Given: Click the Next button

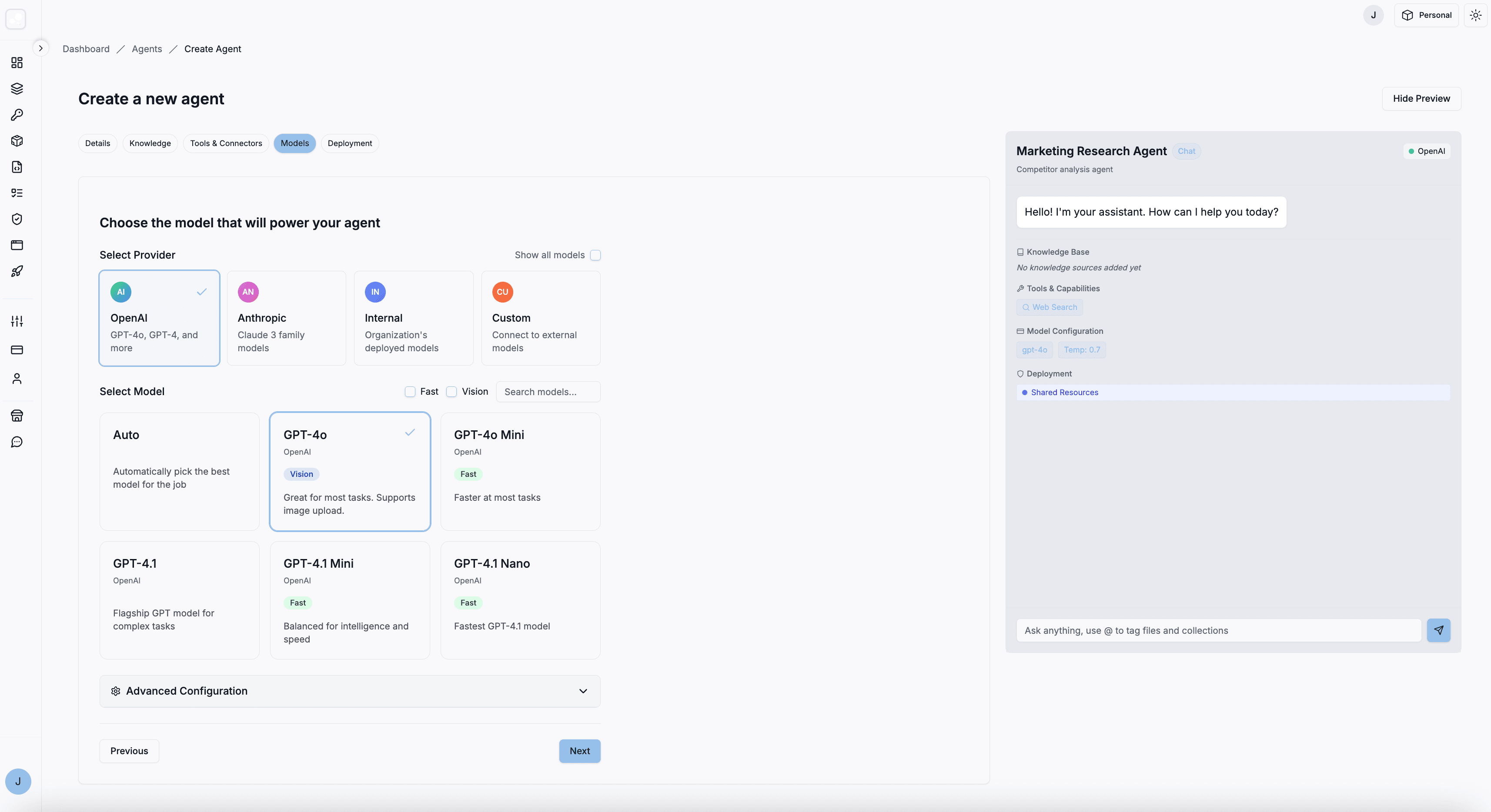Looking at the screenshot, I should click(579, 751).
